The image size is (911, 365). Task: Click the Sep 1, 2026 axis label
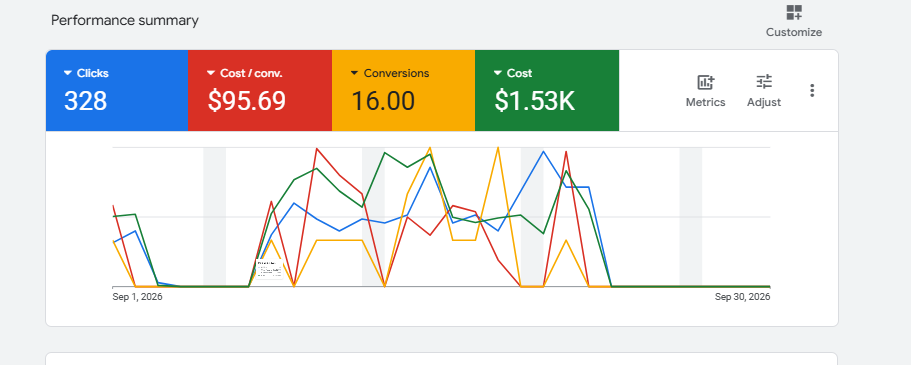137,297
